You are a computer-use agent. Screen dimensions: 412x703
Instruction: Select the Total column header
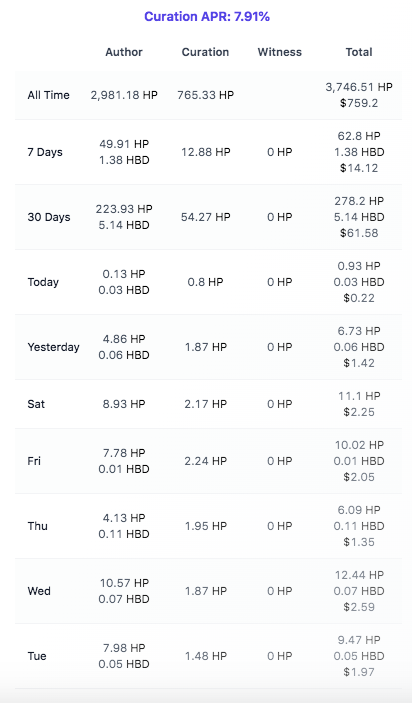[x=359, y=52]
